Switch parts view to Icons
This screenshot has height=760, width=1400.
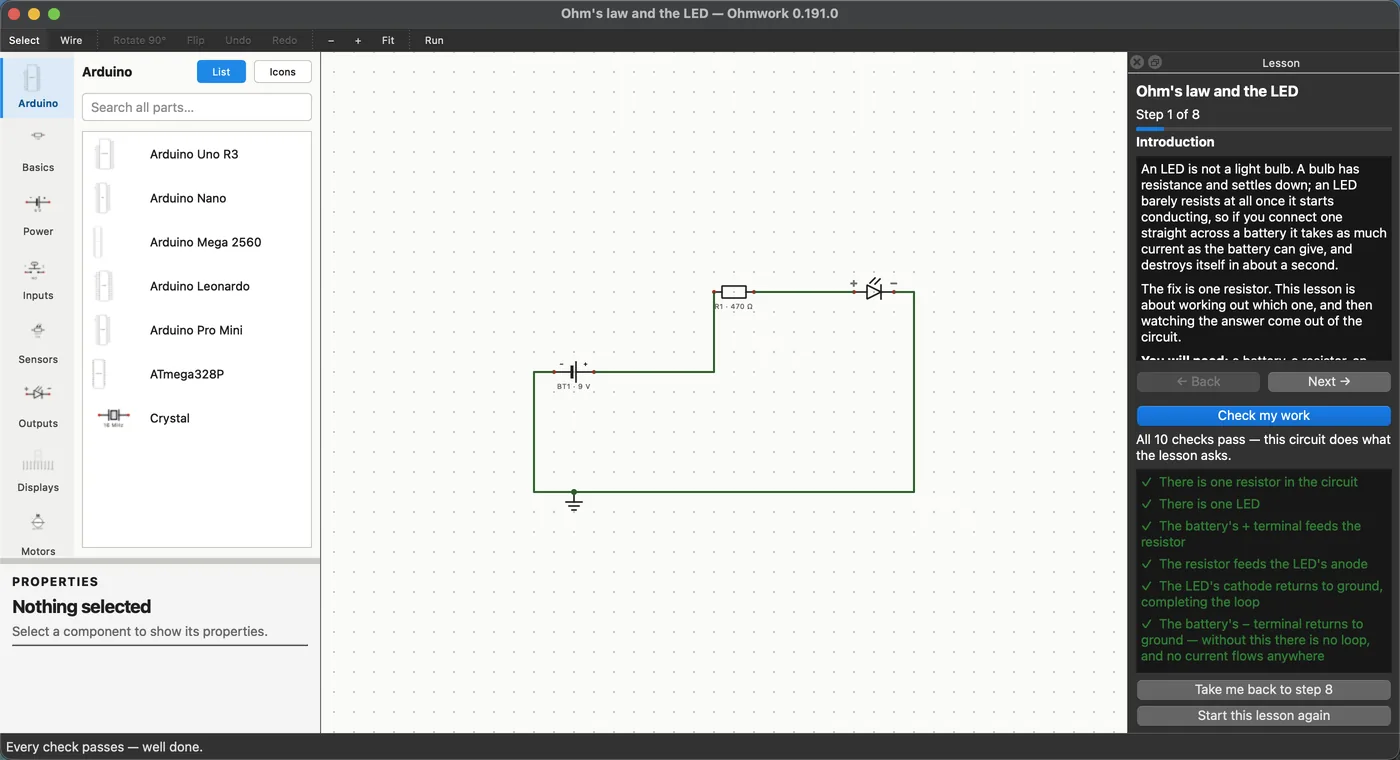283,72
